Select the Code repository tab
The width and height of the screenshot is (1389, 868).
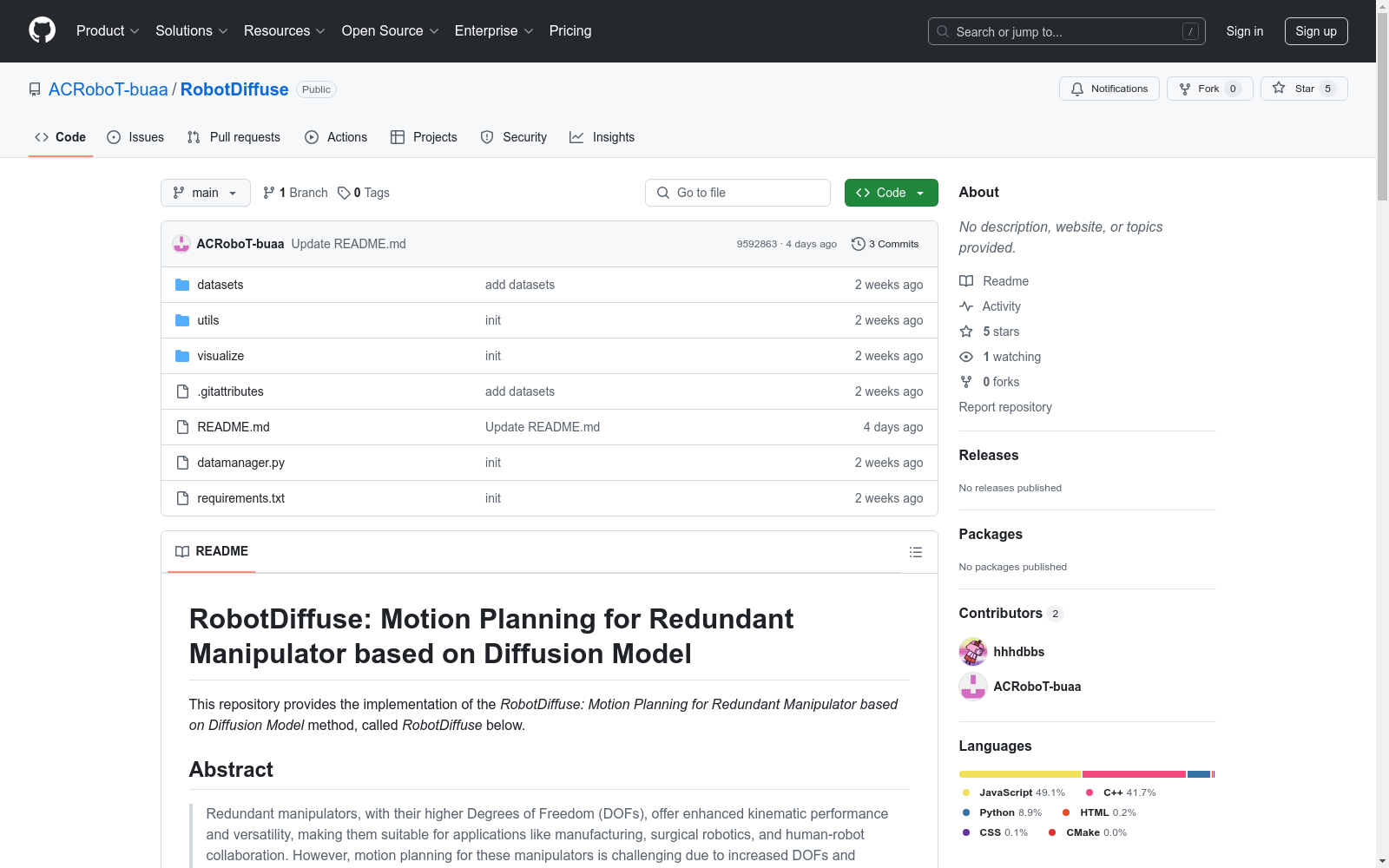(x=61, y=137)
